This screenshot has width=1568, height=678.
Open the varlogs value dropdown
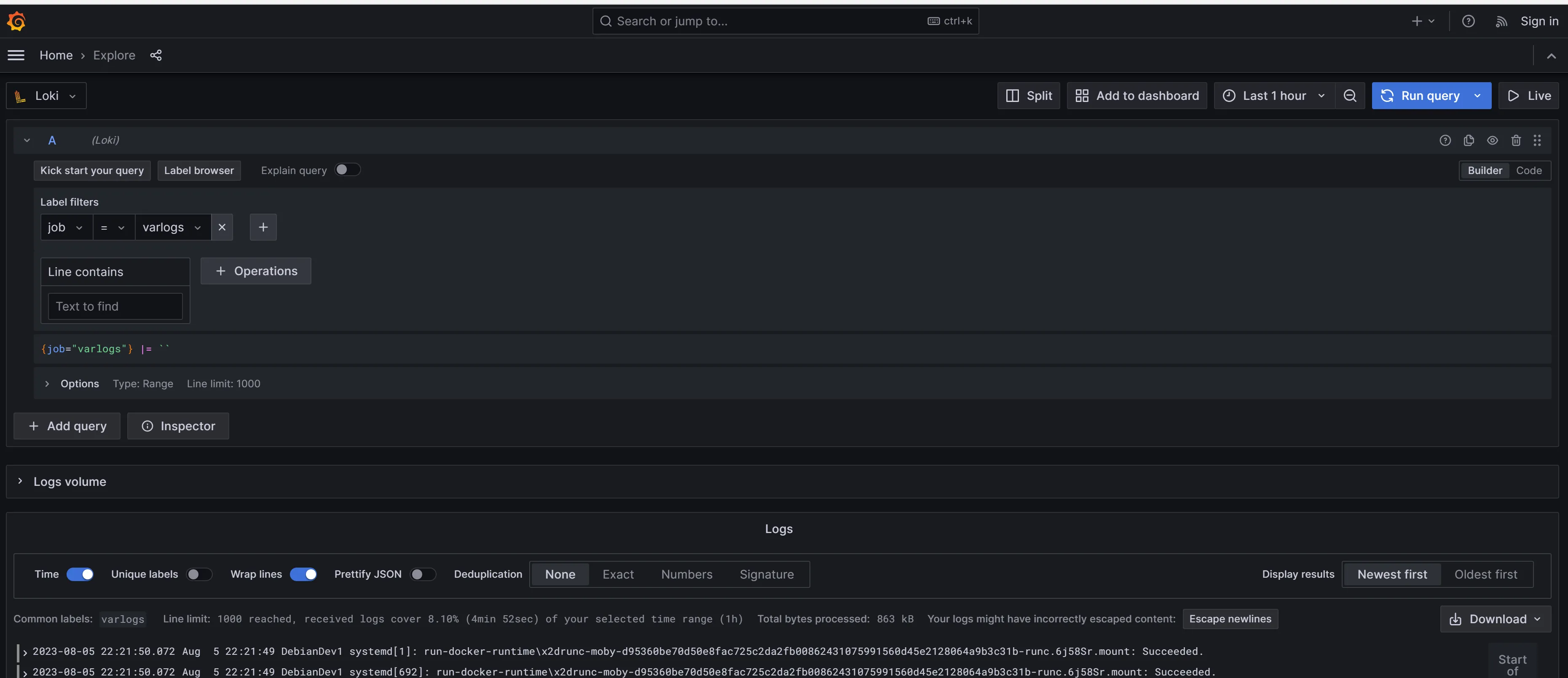[x=173, y=227]
